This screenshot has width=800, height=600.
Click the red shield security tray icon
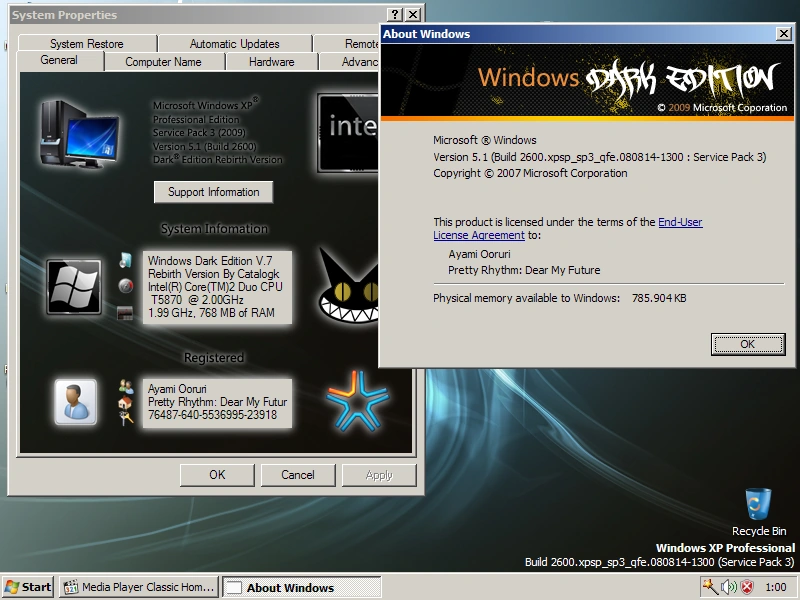coord(747,587)
